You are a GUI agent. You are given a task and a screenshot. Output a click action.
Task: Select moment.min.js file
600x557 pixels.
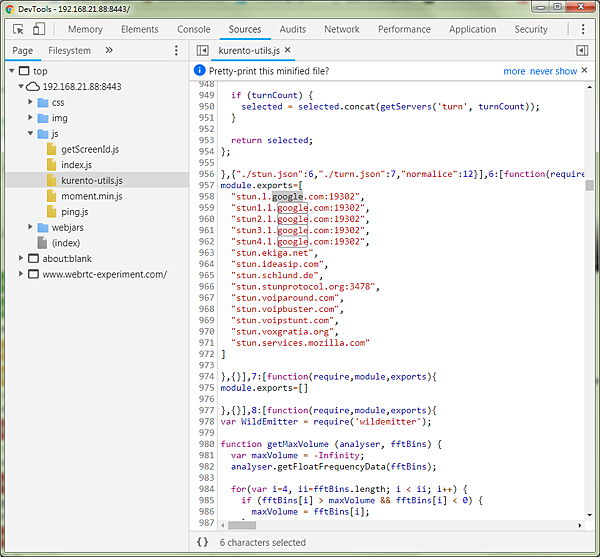(x=91, y=196)
